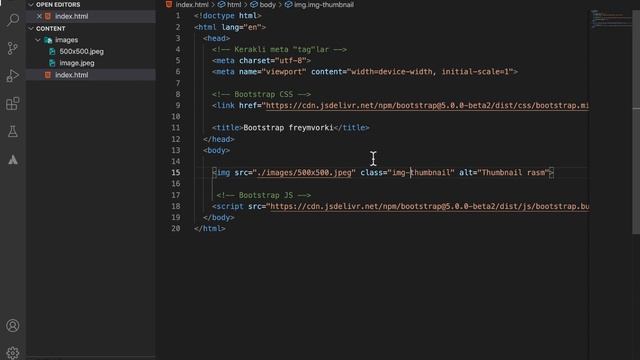The height and width of the screenshot is (360, 640).
Task: Click class value 'img-thumbnail'
Action: point(421,173)
